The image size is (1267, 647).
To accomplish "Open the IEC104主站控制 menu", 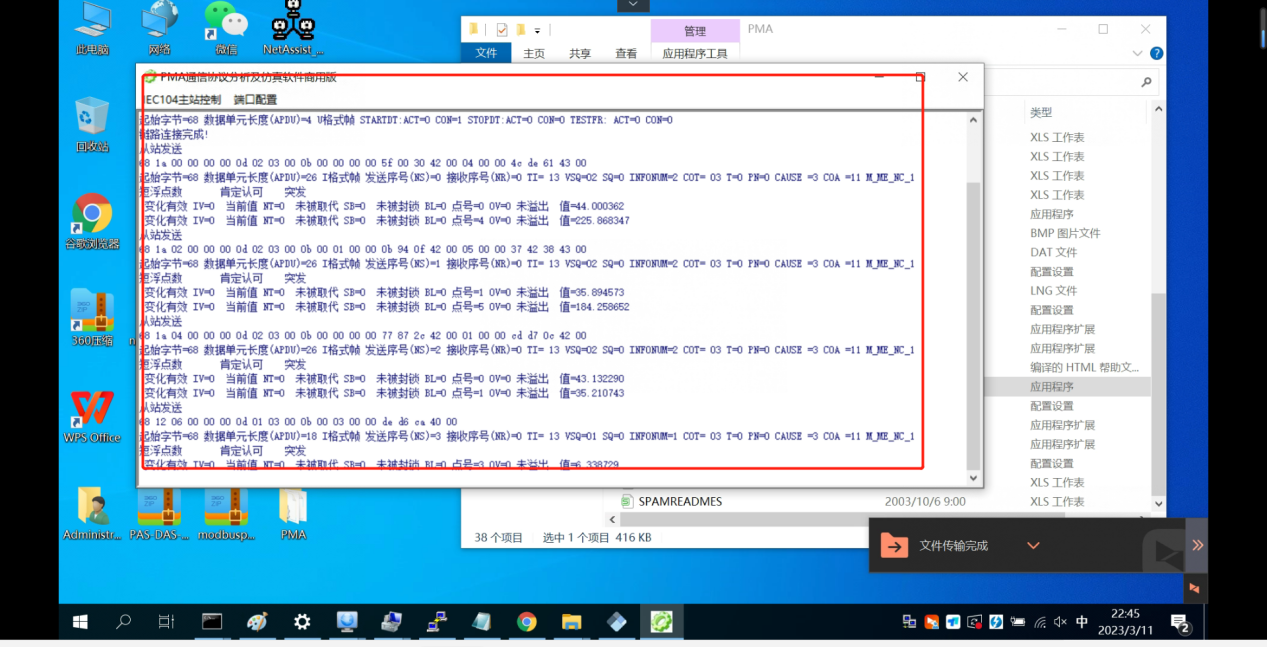I will coord(183,100).
